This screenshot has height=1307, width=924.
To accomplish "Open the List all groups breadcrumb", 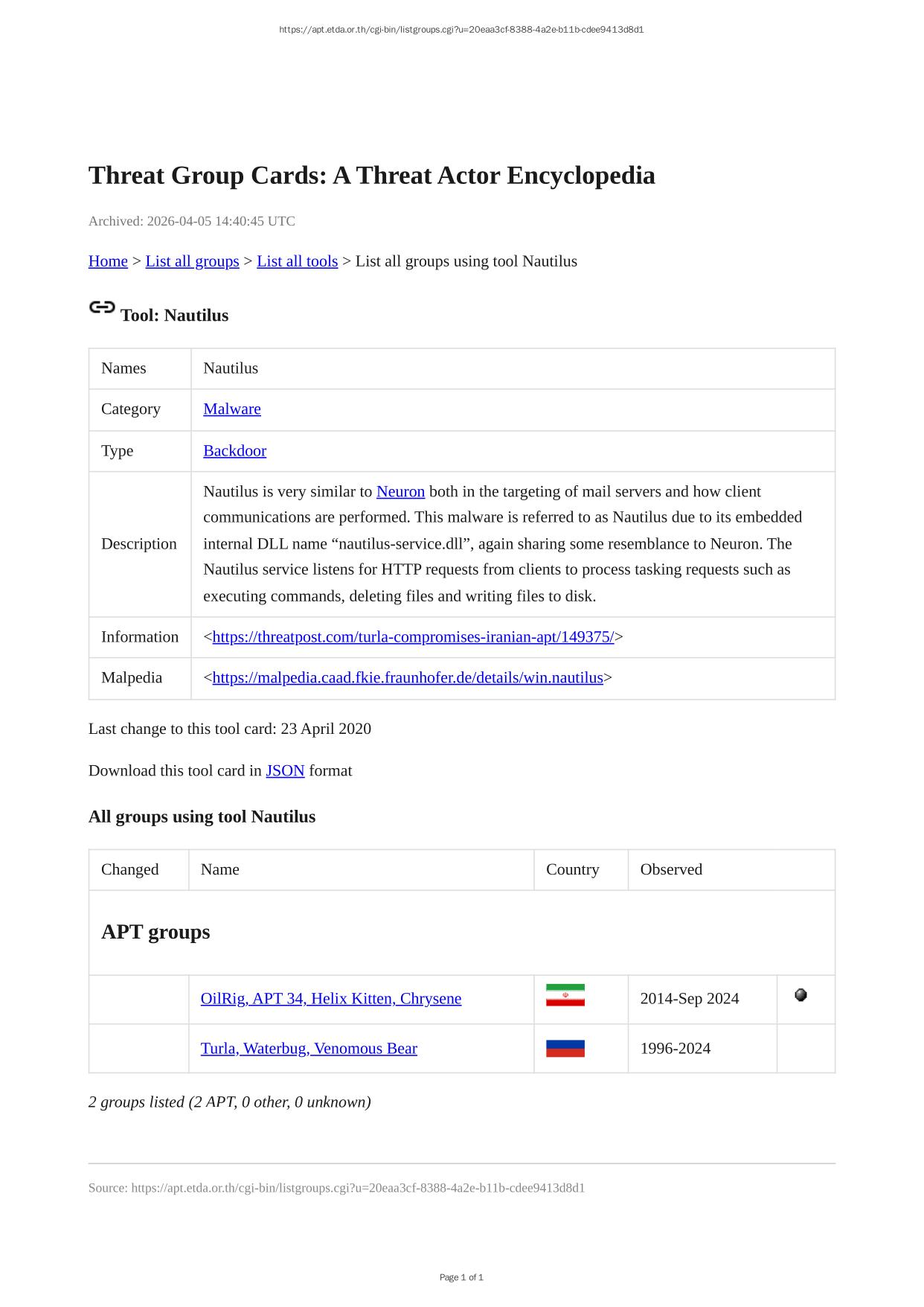I will click(x=192, y=261).
